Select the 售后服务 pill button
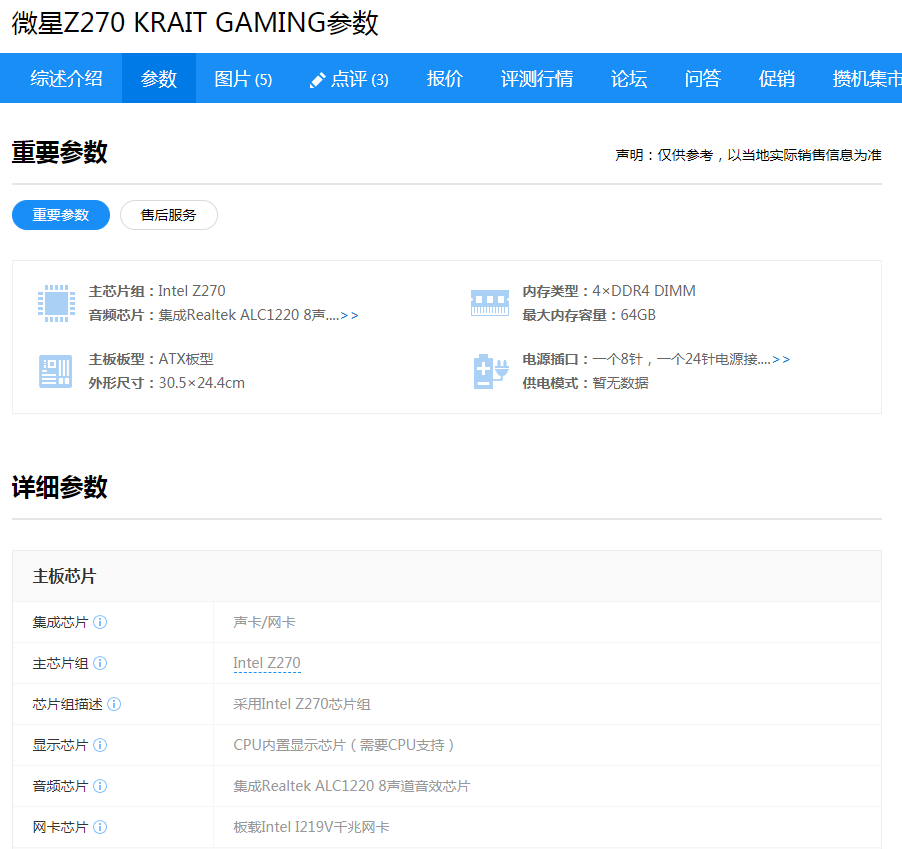The height and width of the screenshot is (849, 902). coord(169,215)
